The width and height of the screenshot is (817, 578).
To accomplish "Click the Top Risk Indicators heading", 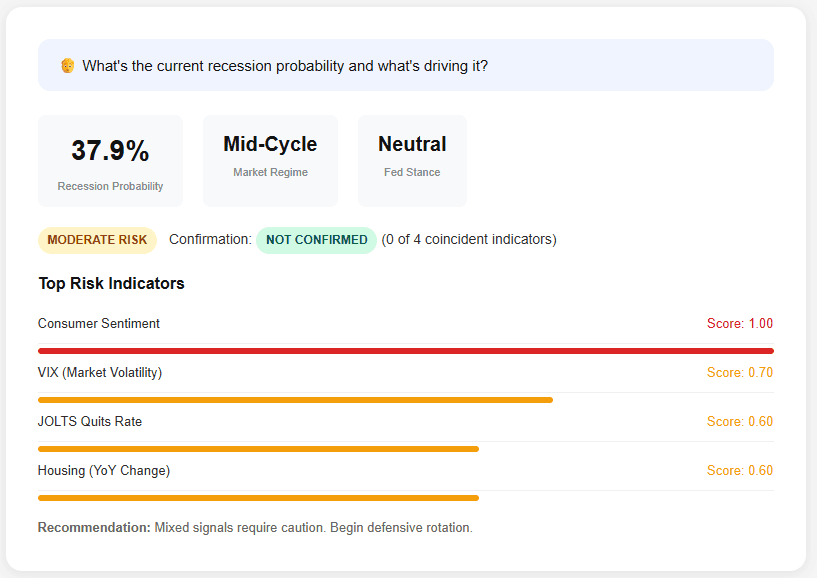I will (x=110, y=283).
